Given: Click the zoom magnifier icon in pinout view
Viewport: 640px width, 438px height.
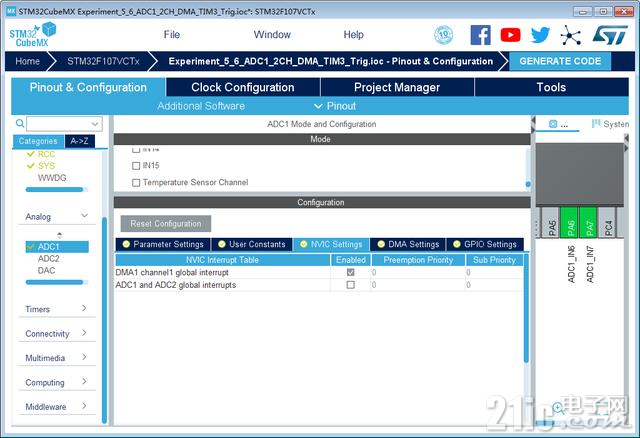Looking at the screenshot, I should (558, 408).
